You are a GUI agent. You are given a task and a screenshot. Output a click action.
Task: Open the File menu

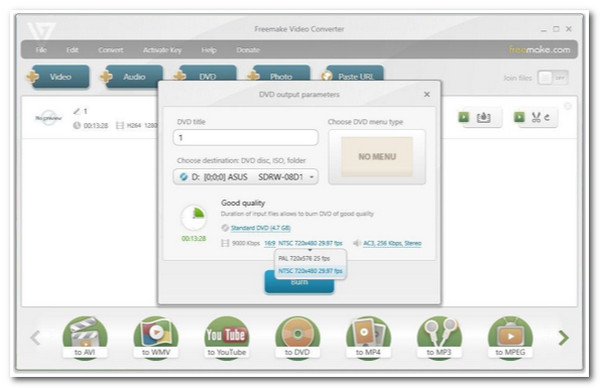[x=41, y=50]
